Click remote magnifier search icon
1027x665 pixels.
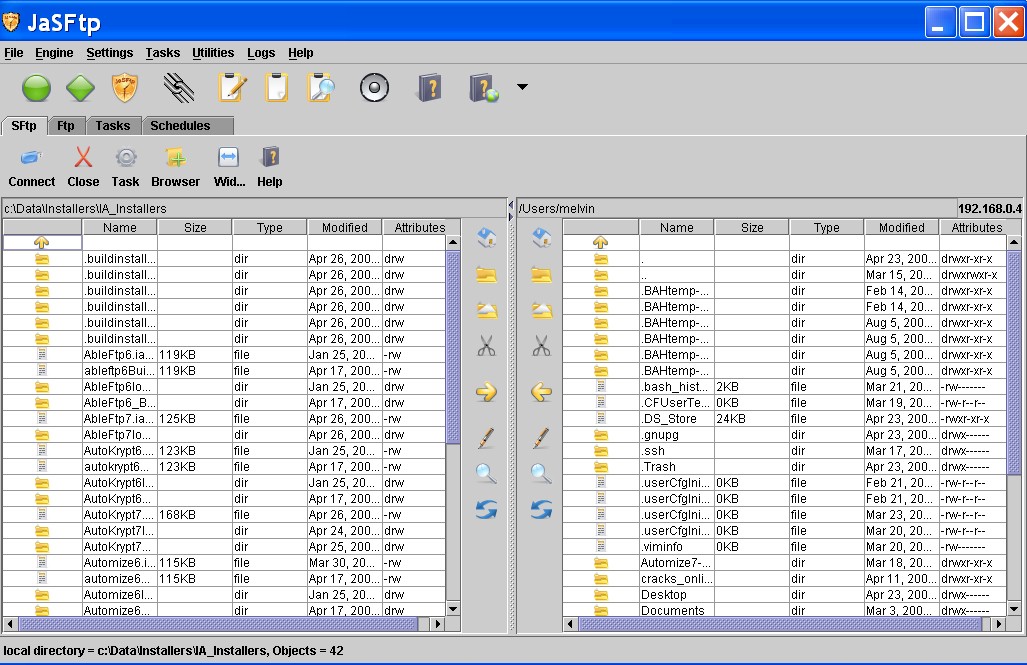click(541, 473)
